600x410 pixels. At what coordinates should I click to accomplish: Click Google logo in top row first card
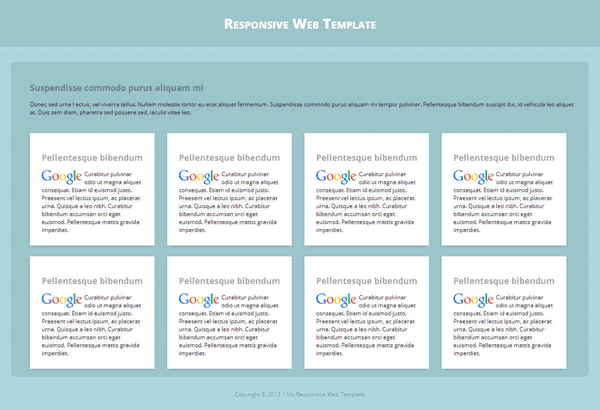[x=62, y=177]
